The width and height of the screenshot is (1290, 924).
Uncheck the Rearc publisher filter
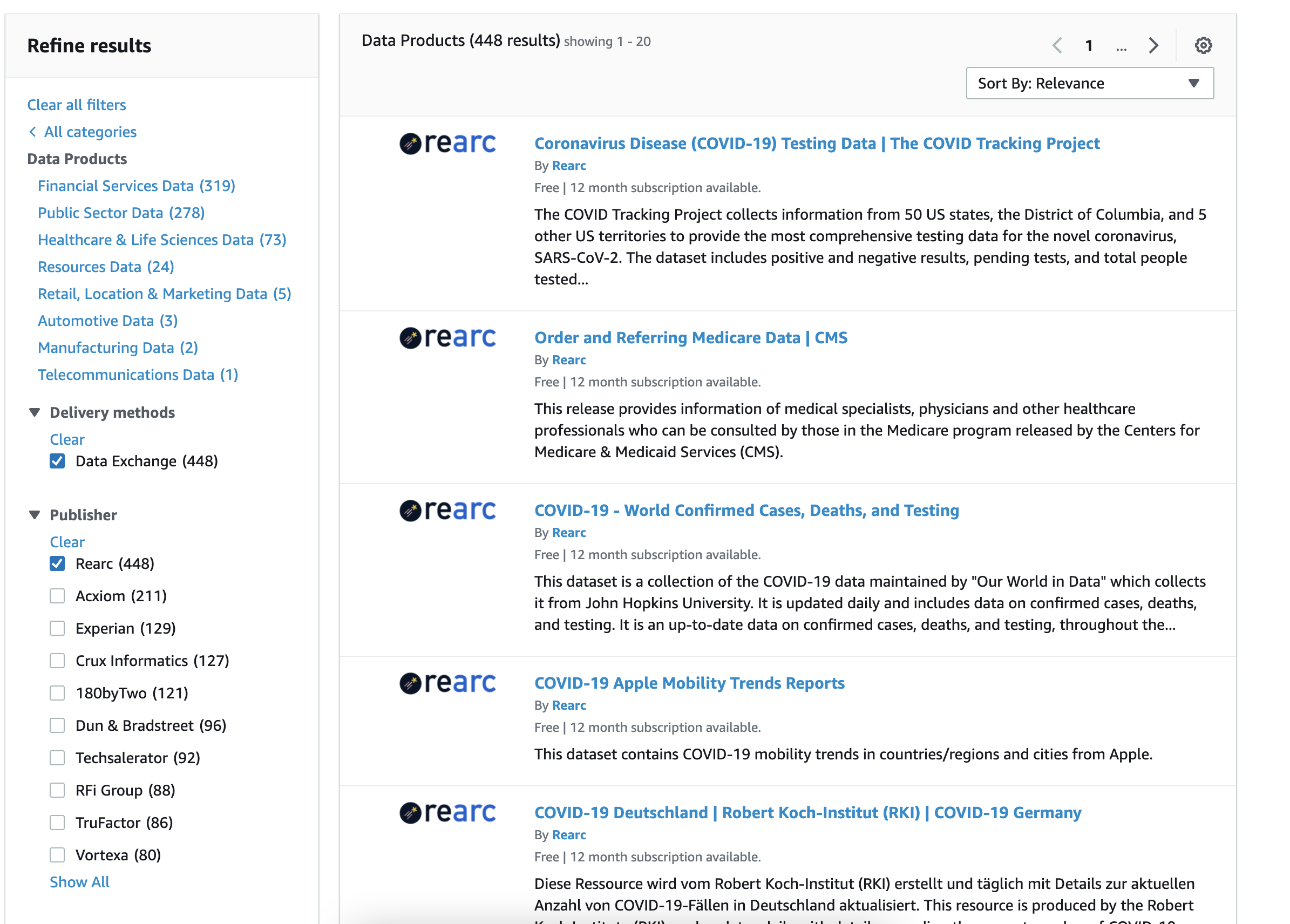[x=57, y=563]
